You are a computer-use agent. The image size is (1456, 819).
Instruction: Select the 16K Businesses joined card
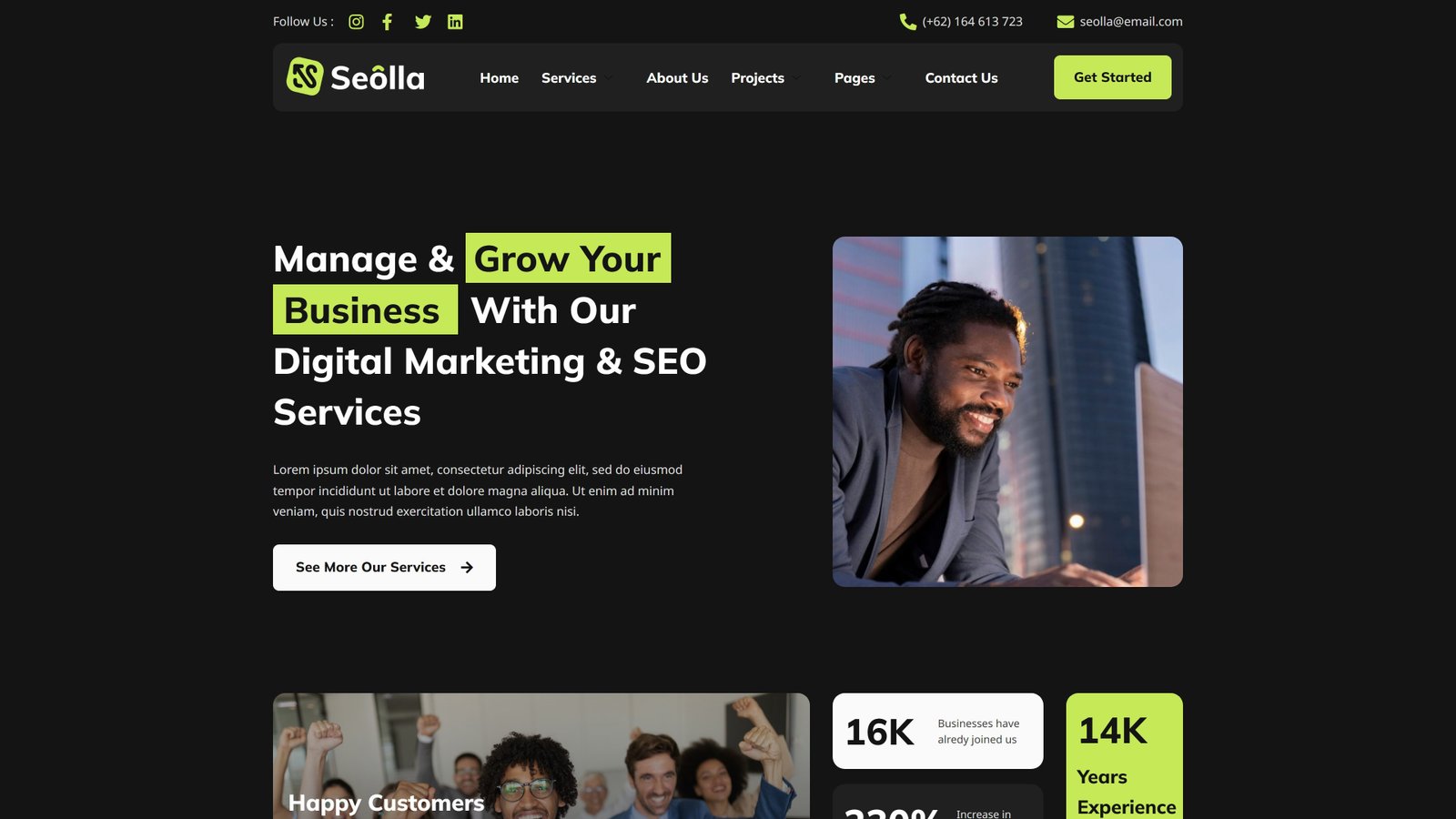(937, 731)
